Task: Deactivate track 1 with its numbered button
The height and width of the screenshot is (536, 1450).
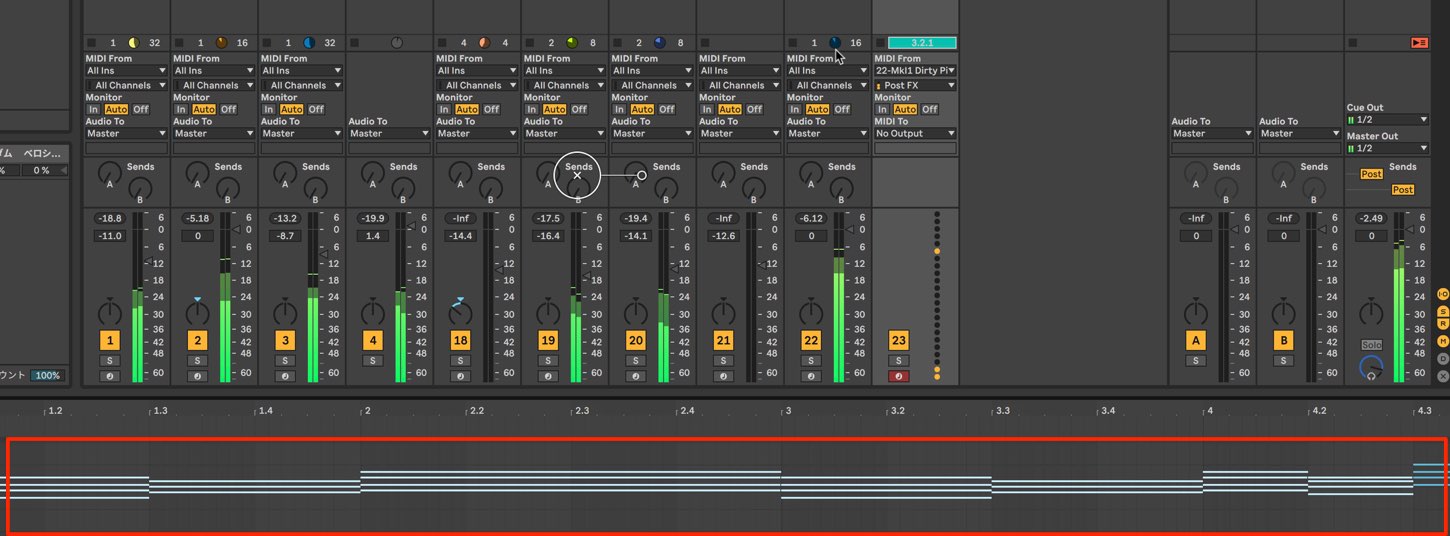Action: (110, 340)
